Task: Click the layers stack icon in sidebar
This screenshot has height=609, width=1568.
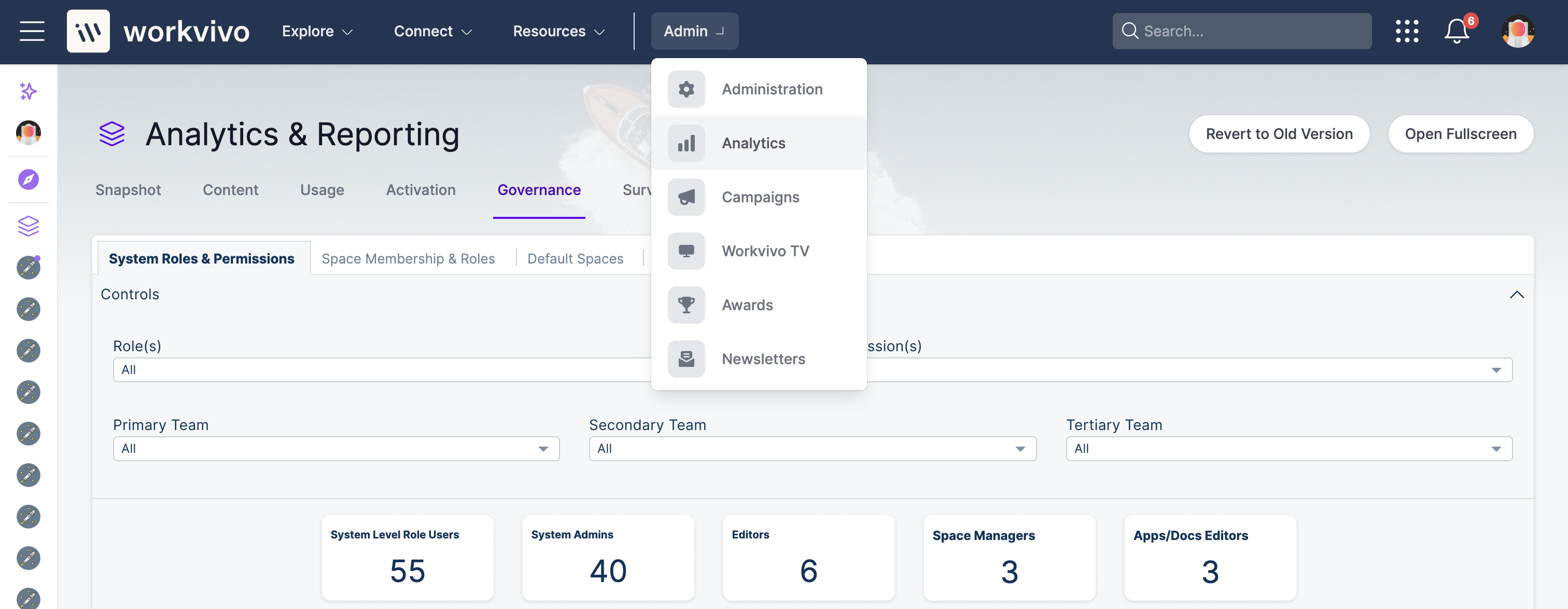Action: pos(29,226)
